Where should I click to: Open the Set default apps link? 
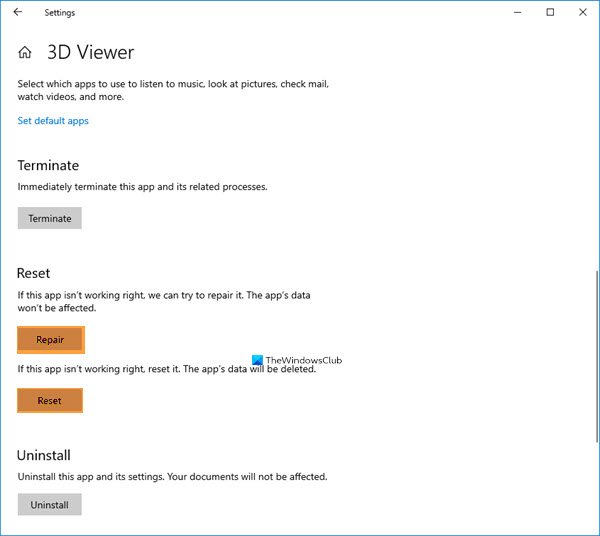coord(53,121)
